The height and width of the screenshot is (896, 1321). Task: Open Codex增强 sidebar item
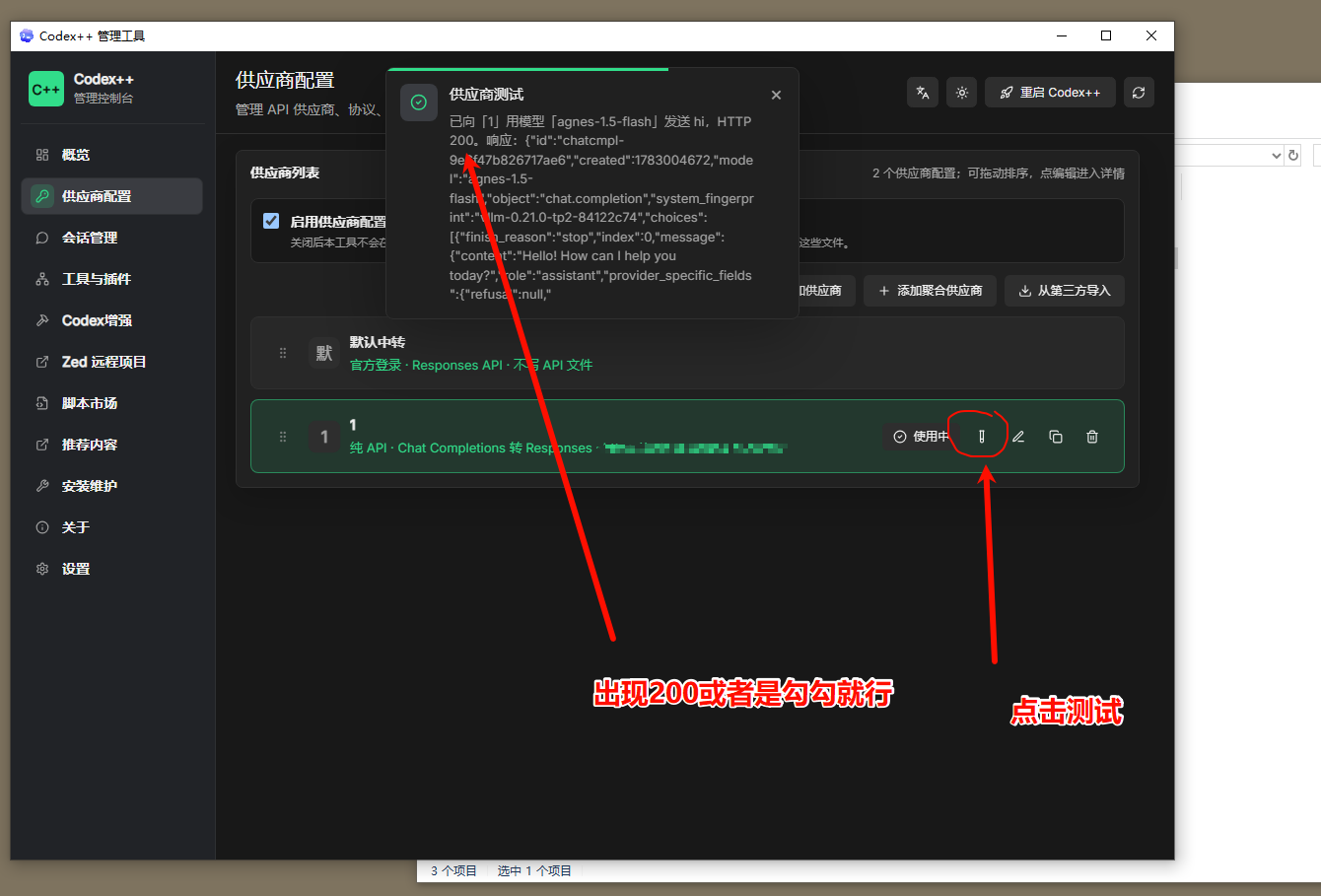point(112,320)
